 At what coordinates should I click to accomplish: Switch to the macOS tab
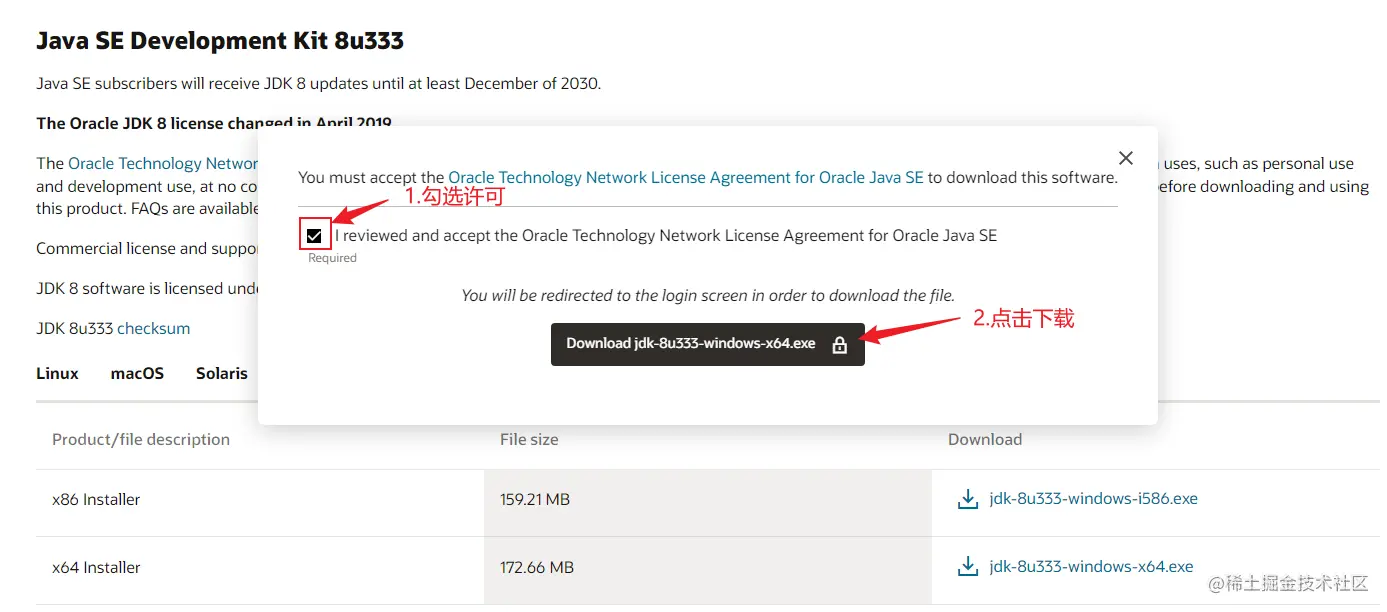(137, 373)
